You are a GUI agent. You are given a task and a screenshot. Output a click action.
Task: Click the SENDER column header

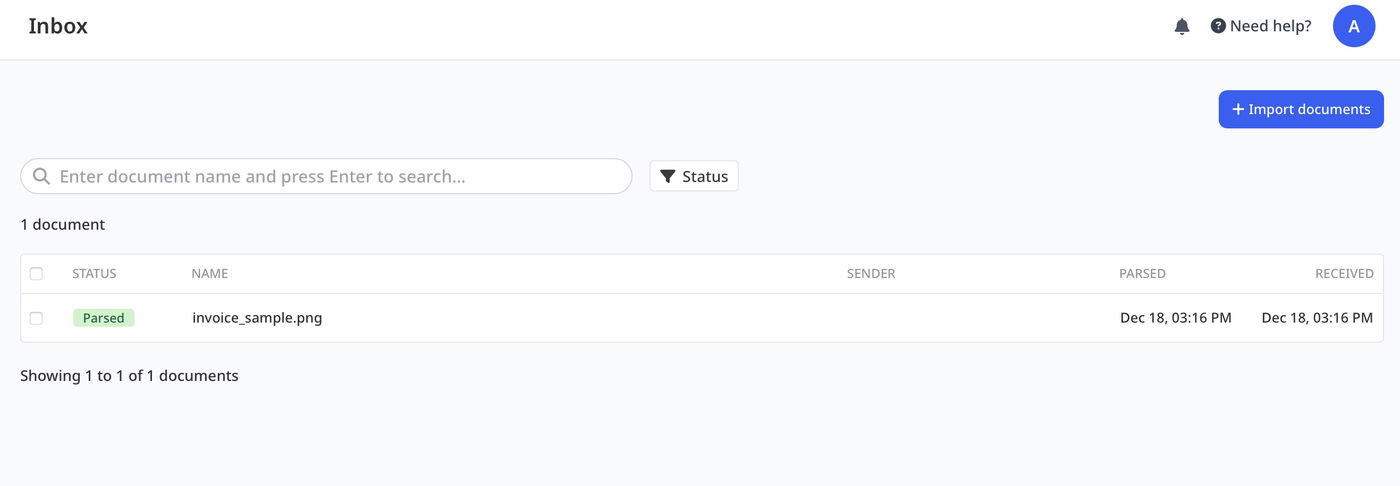(x=871, y=273)
